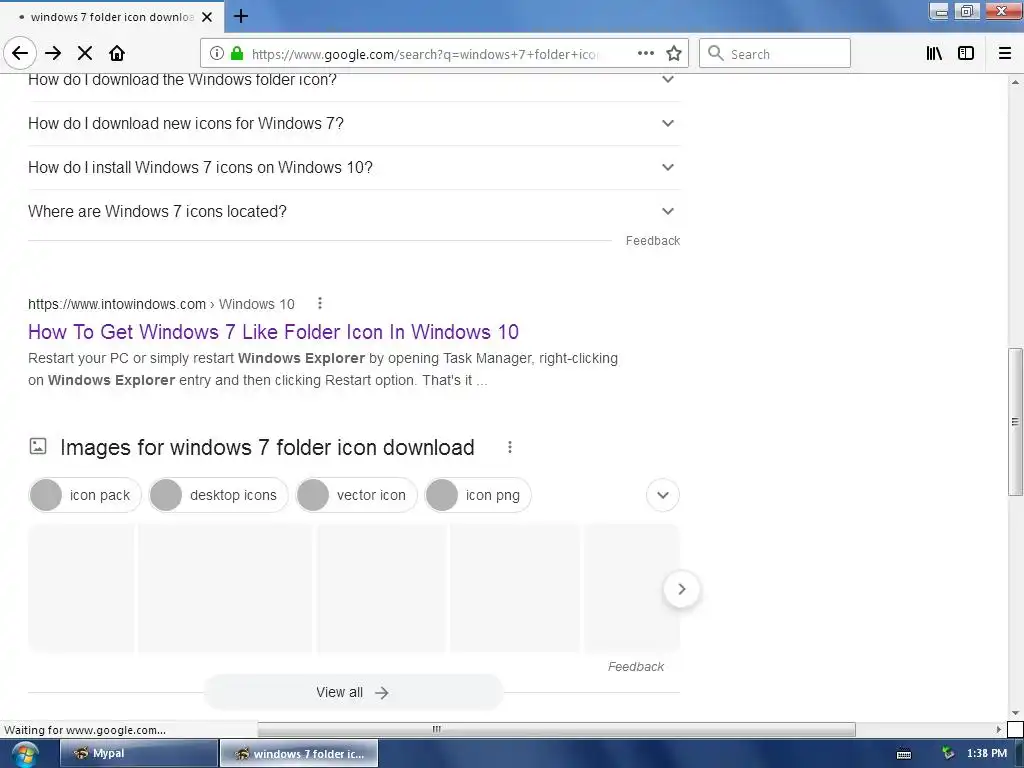Viewport: 1024px width, 768px height.
Task: Click the 'Images for windows 7 folder icon download' heading
Action: coord(267,447)
